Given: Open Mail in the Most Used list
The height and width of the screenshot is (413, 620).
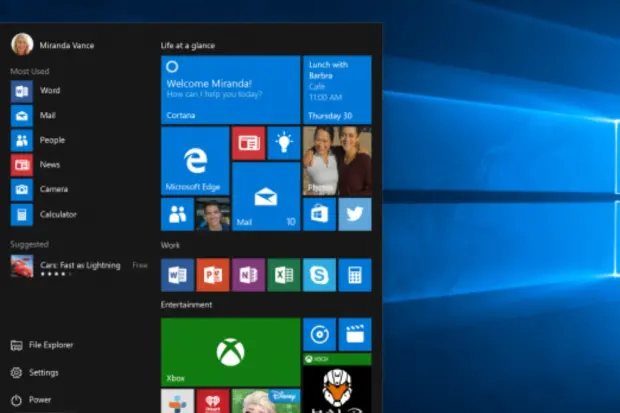Looking at the screenshot, I should [x=34, y=116].
